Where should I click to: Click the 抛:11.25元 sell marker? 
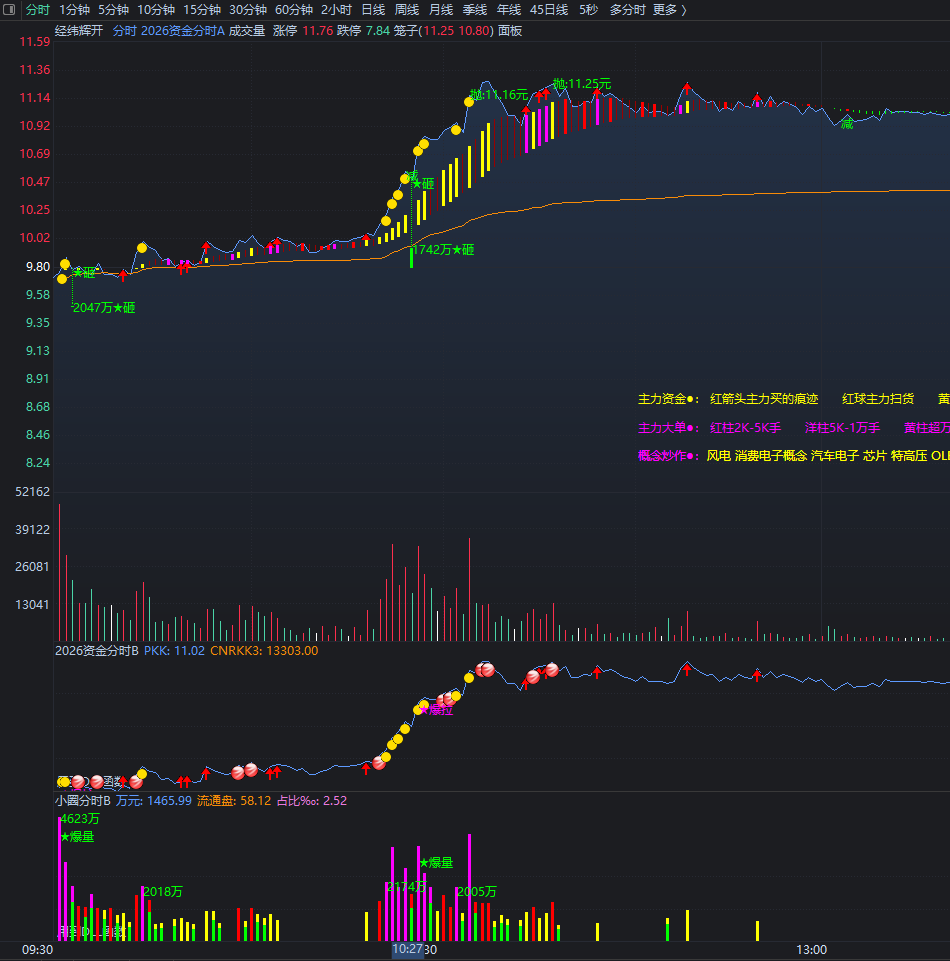point(582,84)
